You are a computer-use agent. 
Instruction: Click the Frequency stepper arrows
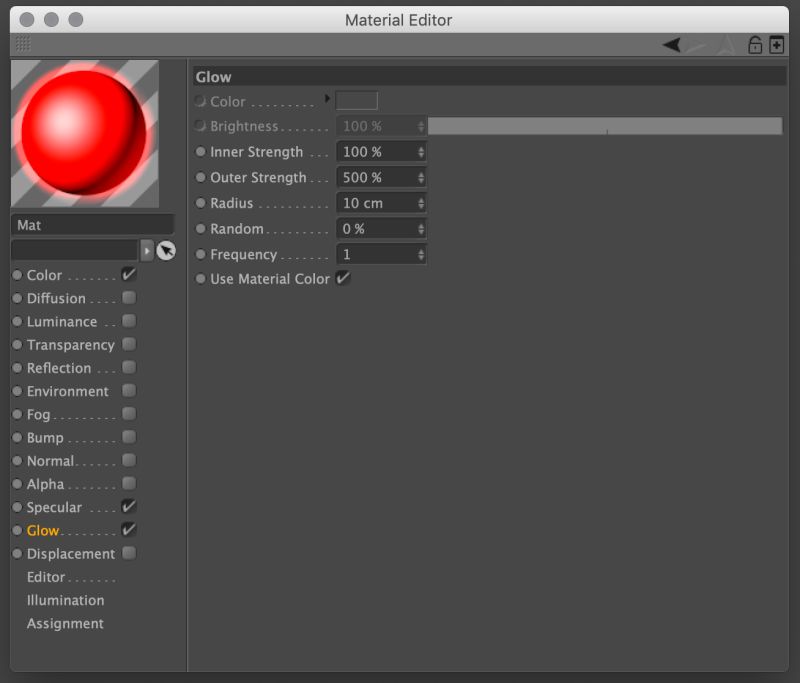420,254
